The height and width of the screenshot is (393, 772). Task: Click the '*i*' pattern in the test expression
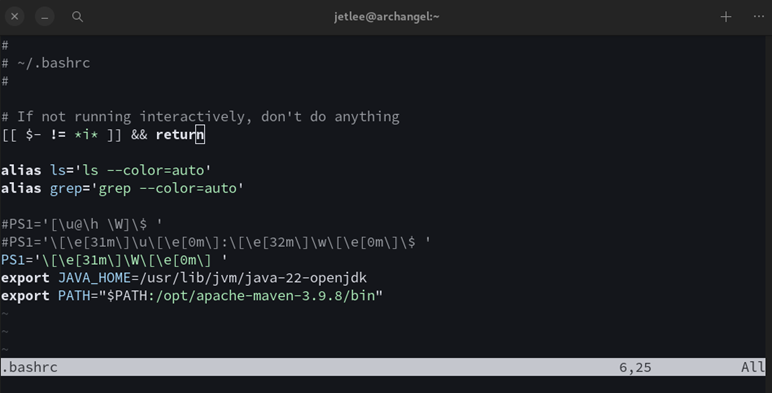point(86,134)
